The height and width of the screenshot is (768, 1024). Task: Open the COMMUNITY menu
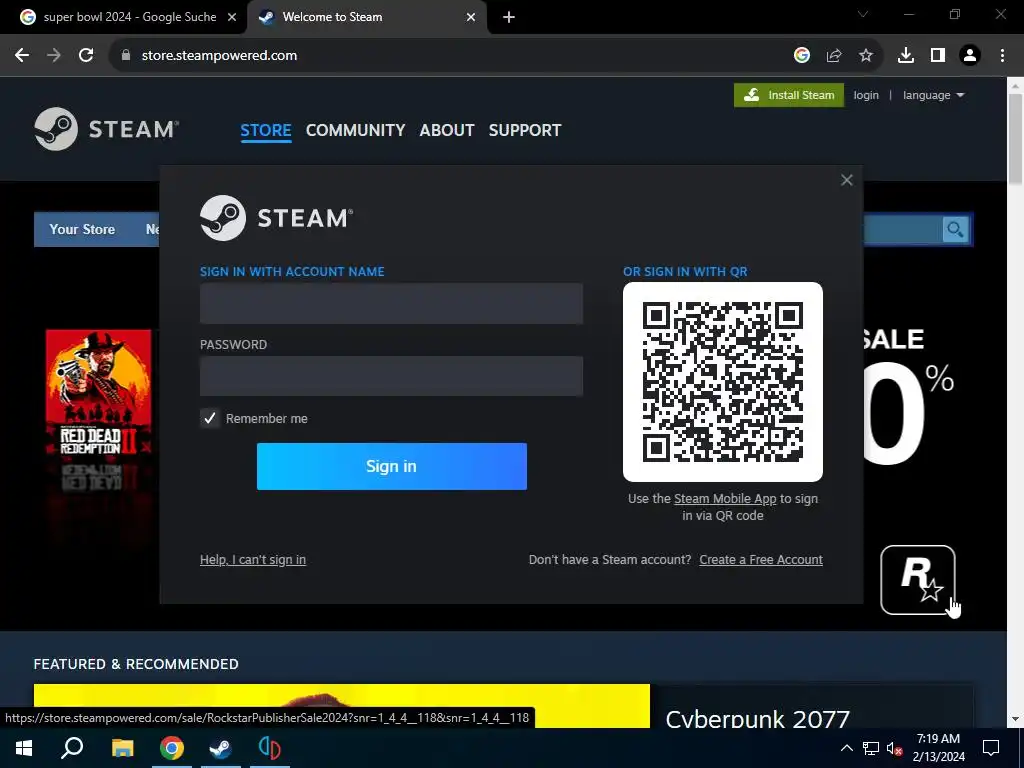[355, 130]
